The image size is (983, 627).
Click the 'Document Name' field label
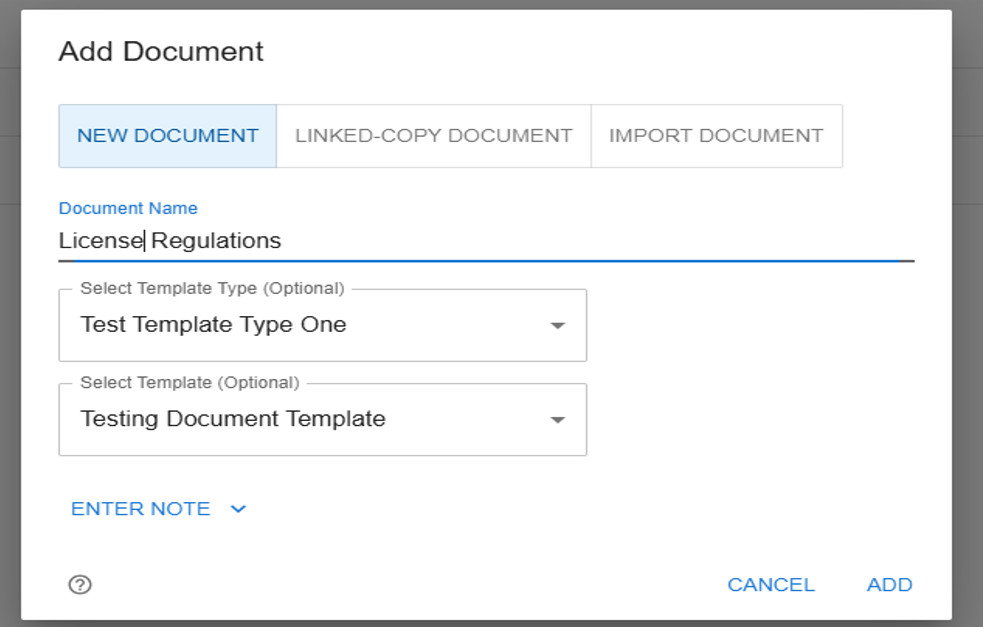point(128,208)
